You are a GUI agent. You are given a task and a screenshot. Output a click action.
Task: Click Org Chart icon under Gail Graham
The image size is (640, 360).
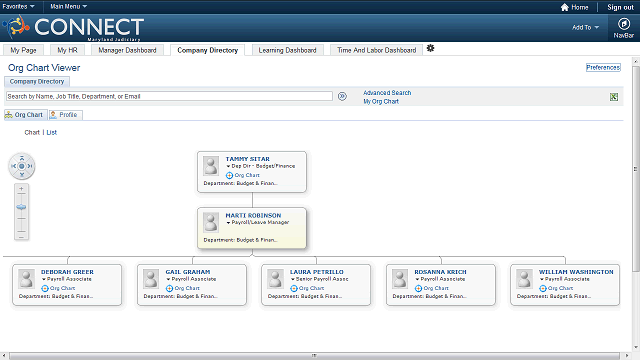pyautogui.click(x=169, y=289)
